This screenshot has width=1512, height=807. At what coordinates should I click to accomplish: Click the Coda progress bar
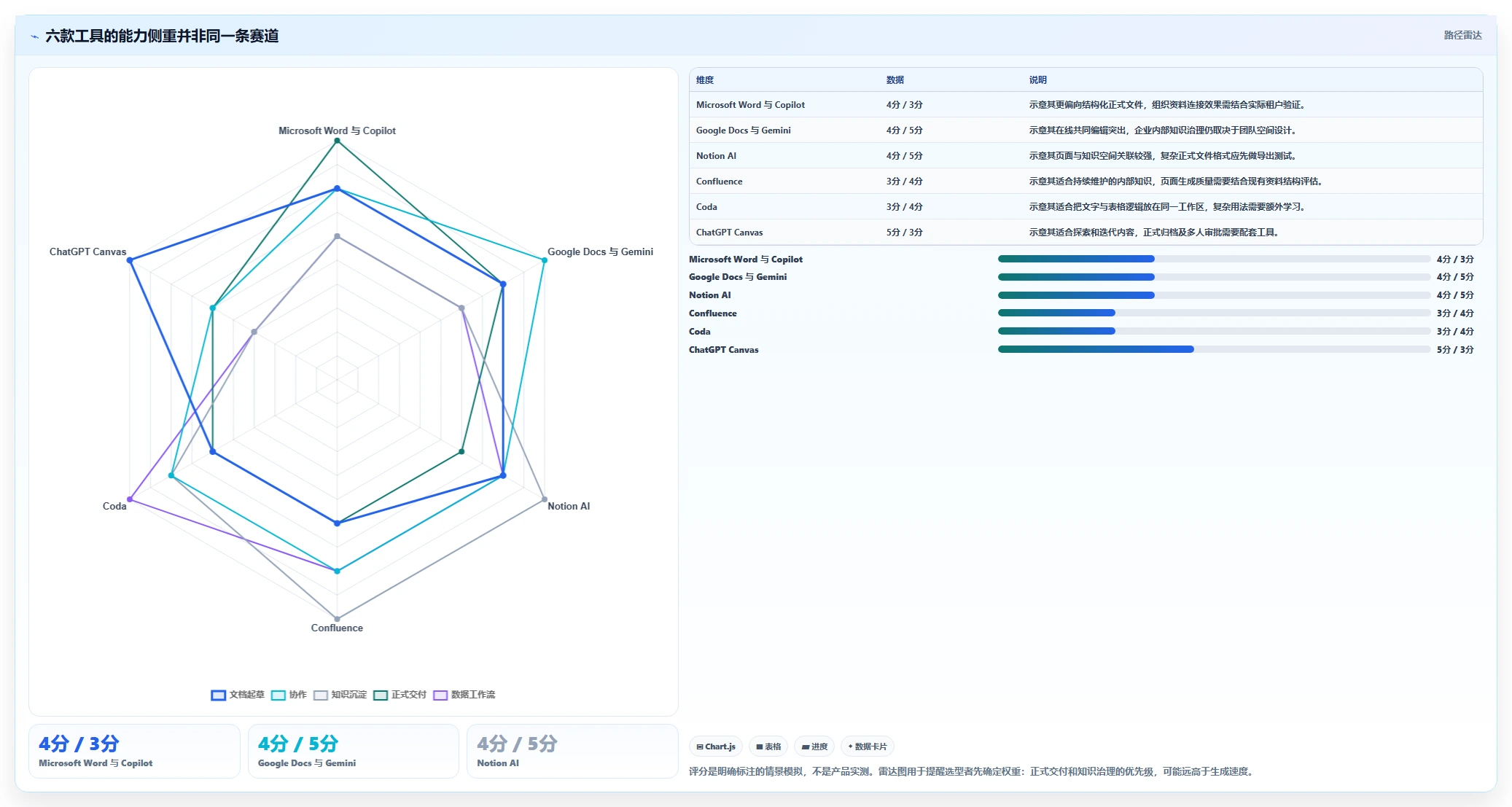[x=1214, y=331]
